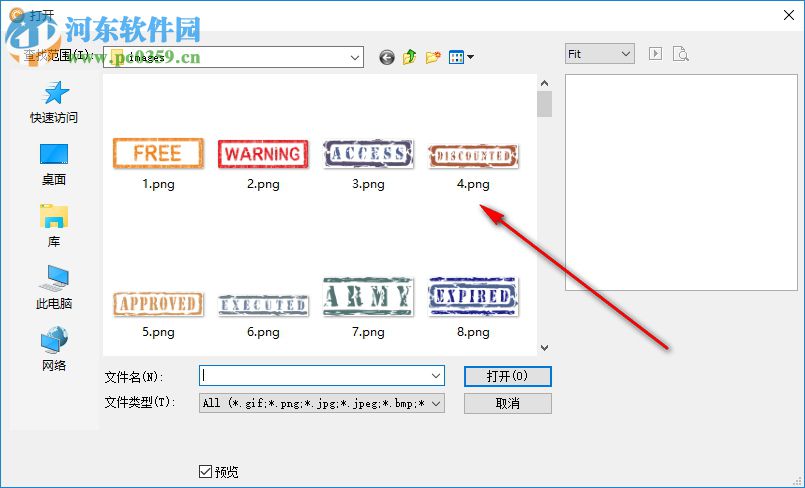
Task: Click the Quick Access star icon
Action: [x=54, y=93]
